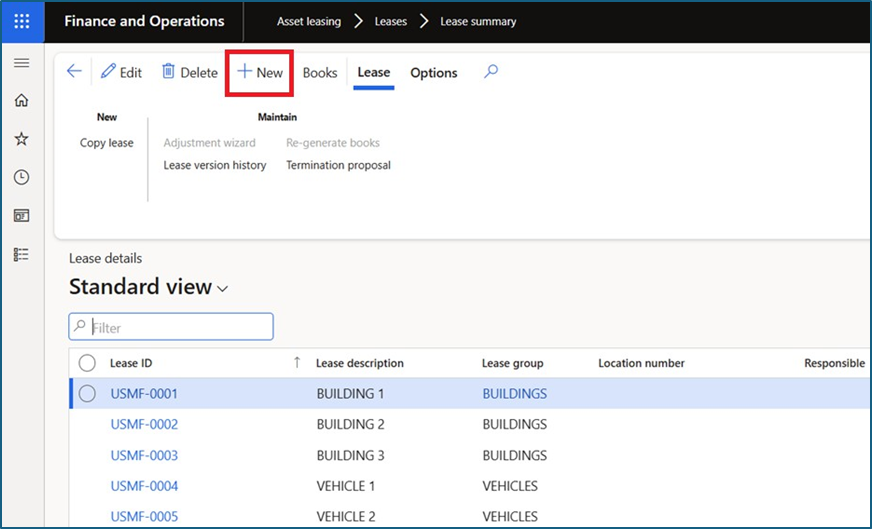Screen dimensions: 872x529
Task: Open the Lease tab
Action: tap(374, 73)
